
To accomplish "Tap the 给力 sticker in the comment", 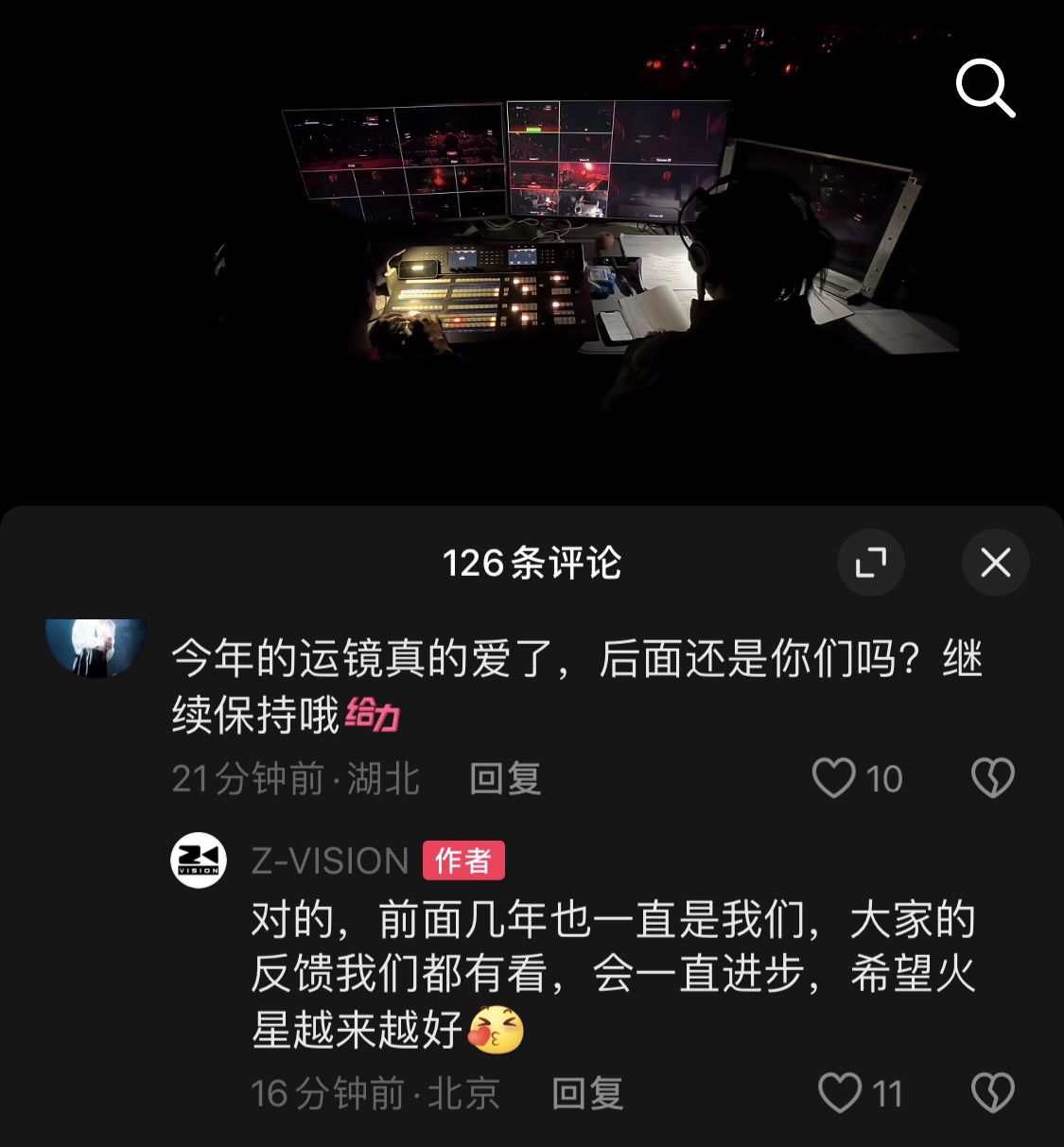I will (x=372, y=715).
